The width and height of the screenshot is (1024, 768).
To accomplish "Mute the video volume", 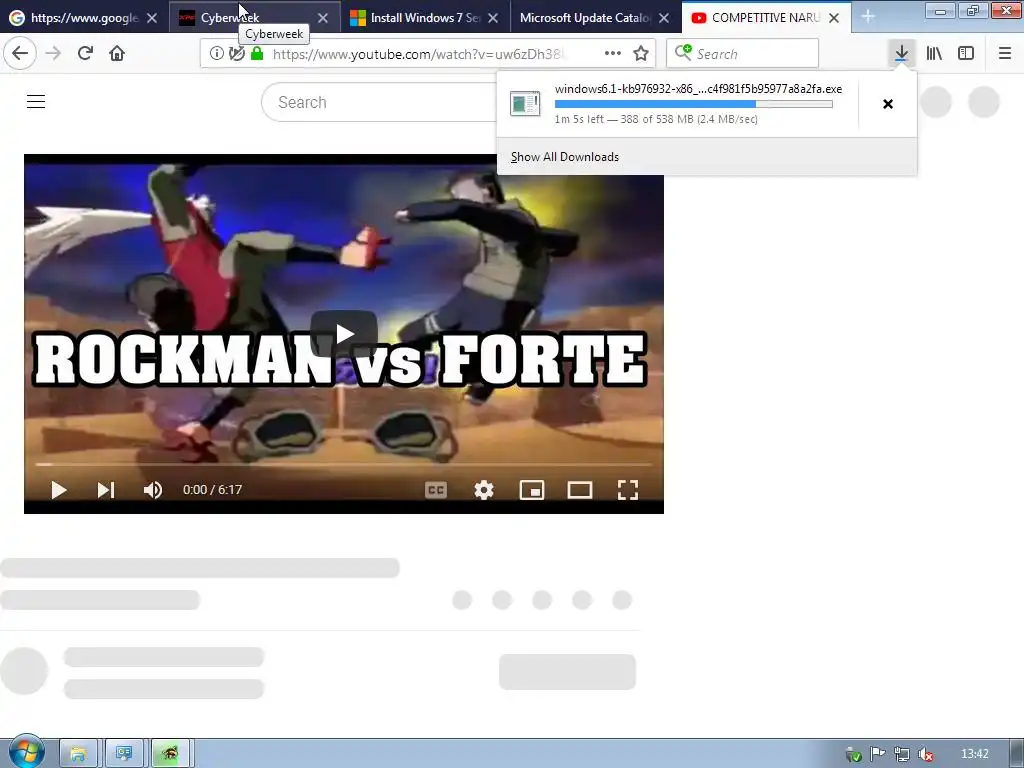I will (x=153, y=490).
